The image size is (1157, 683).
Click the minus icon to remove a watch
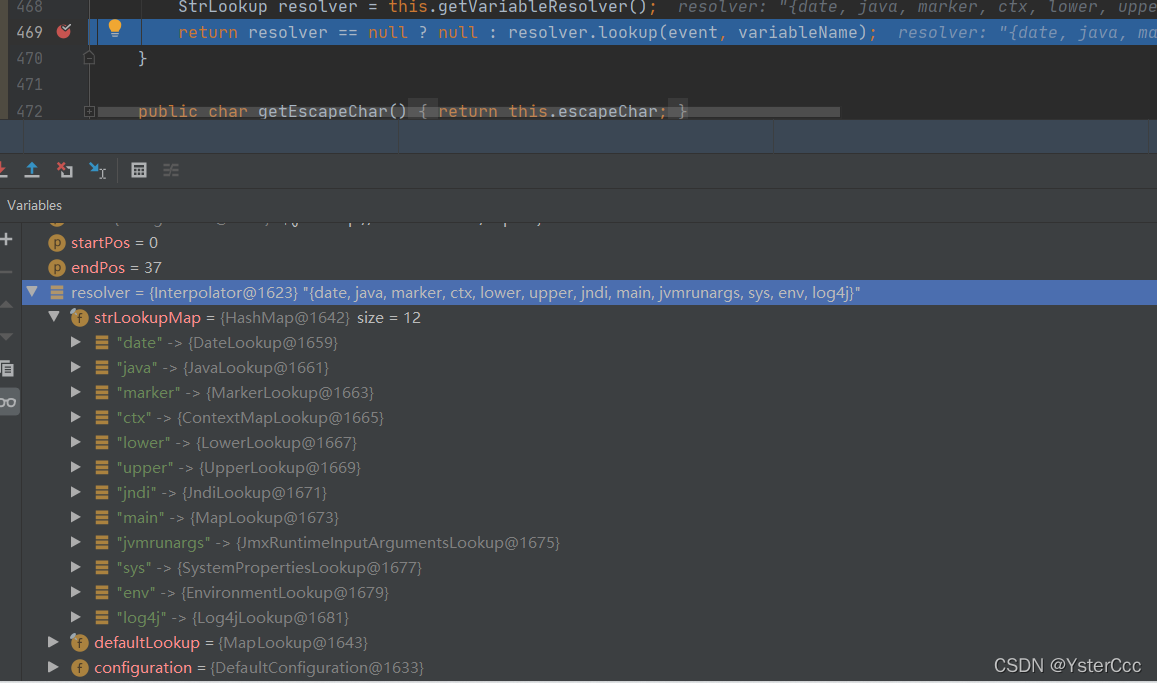click(7, 271)
